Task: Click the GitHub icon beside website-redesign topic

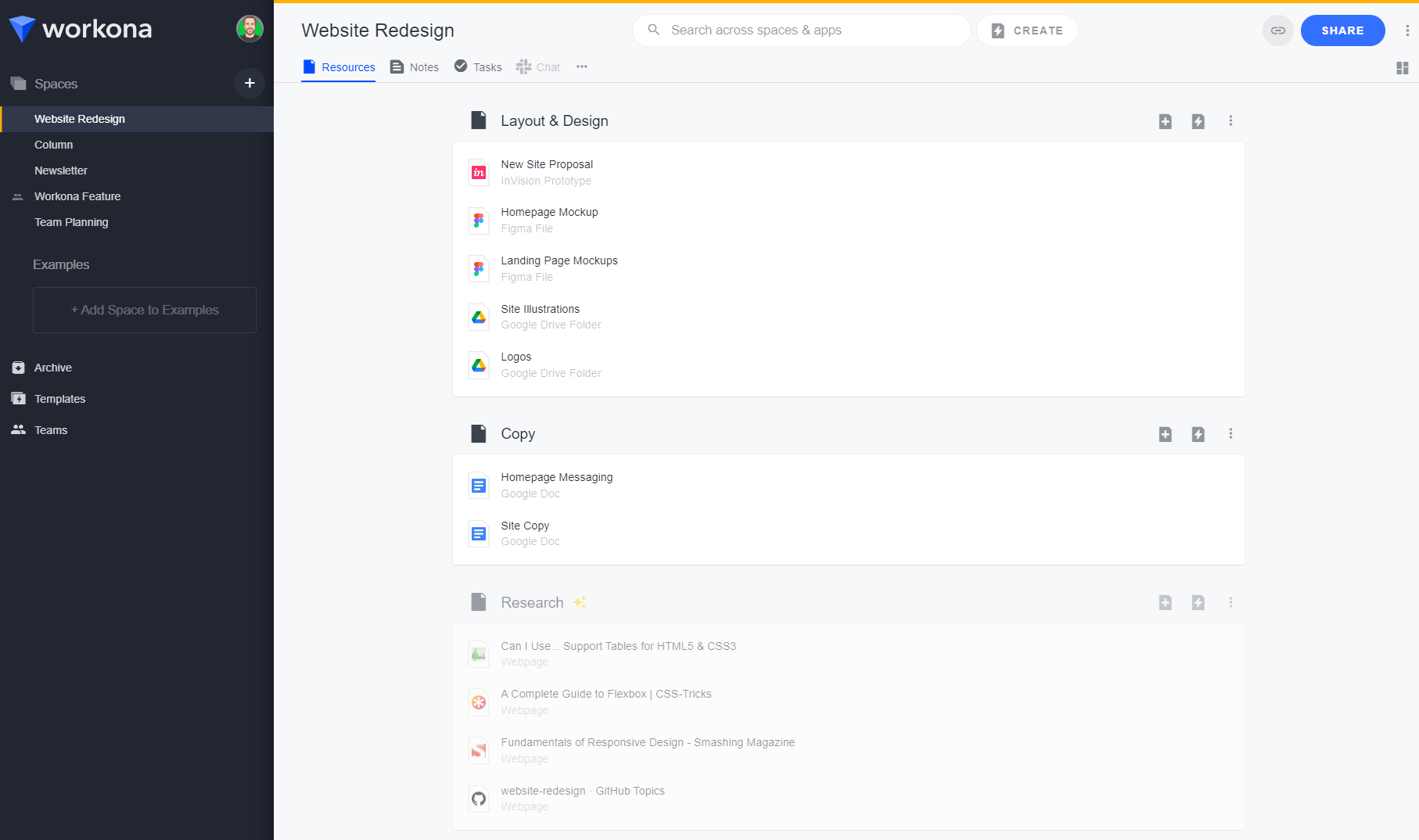Action: point(479,799)
